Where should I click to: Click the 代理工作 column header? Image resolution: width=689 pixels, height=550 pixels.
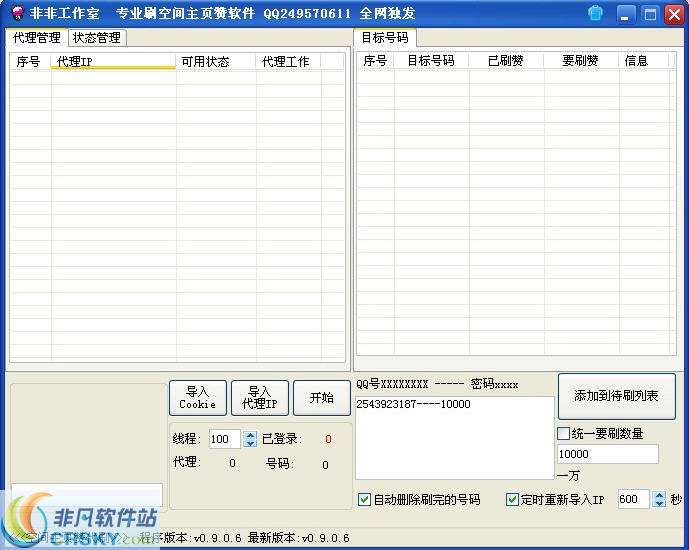(289, 62)
